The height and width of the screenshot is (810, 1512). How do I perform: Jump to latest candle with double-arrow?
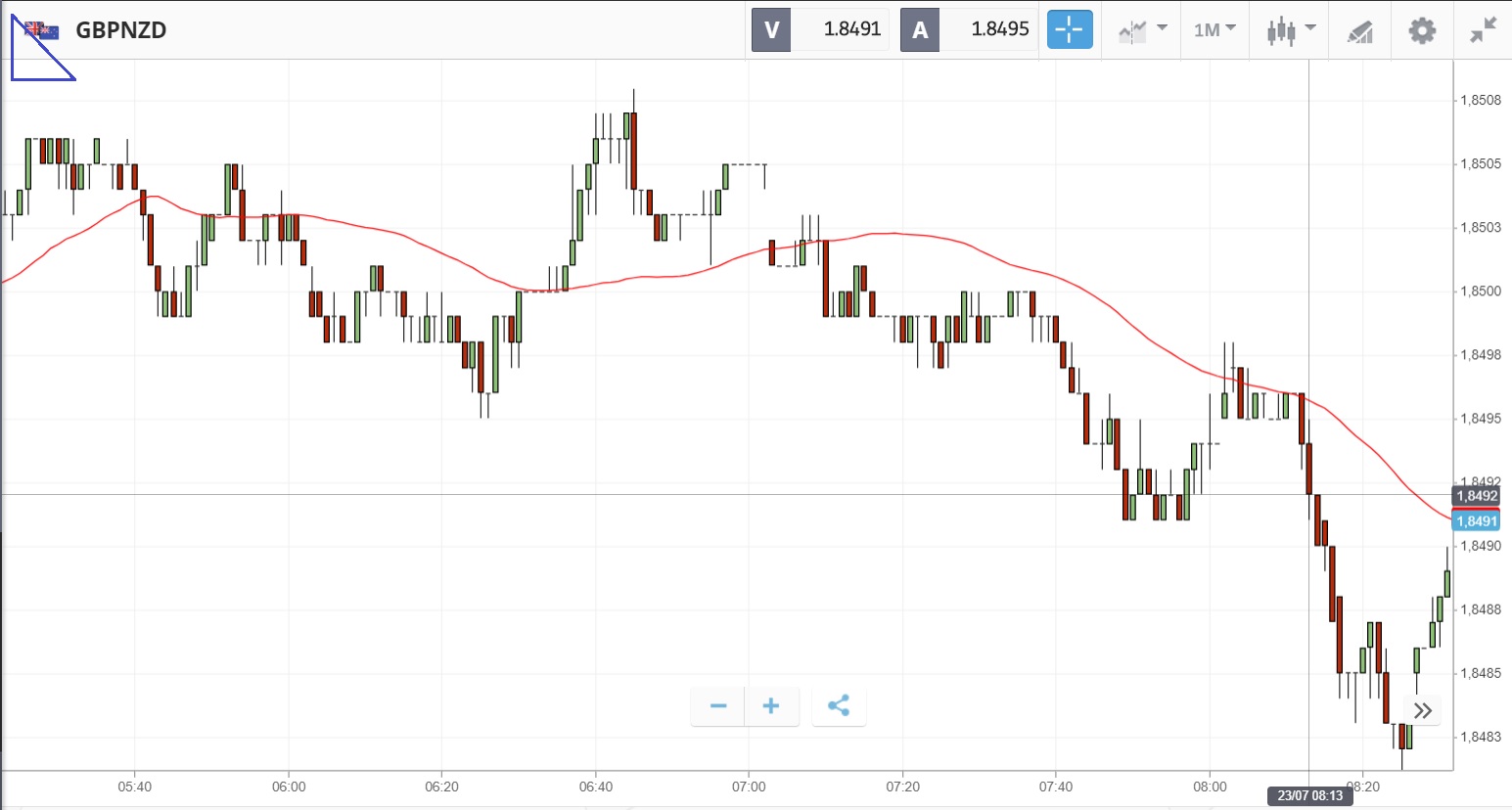pyautogui.click(x=1423, y=710)
